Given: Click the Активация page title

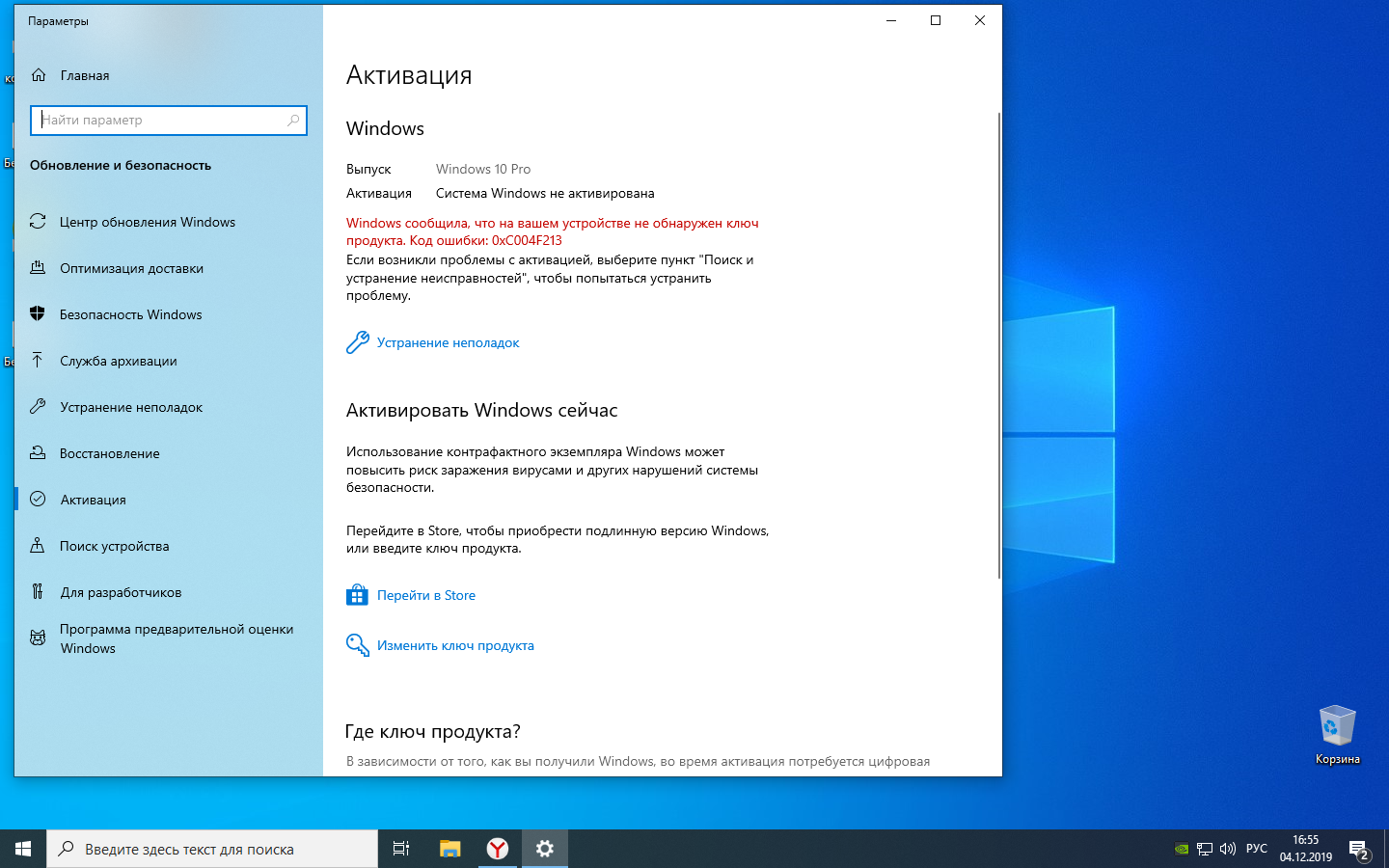Looking at the screenshot, I should coord(409,75).
